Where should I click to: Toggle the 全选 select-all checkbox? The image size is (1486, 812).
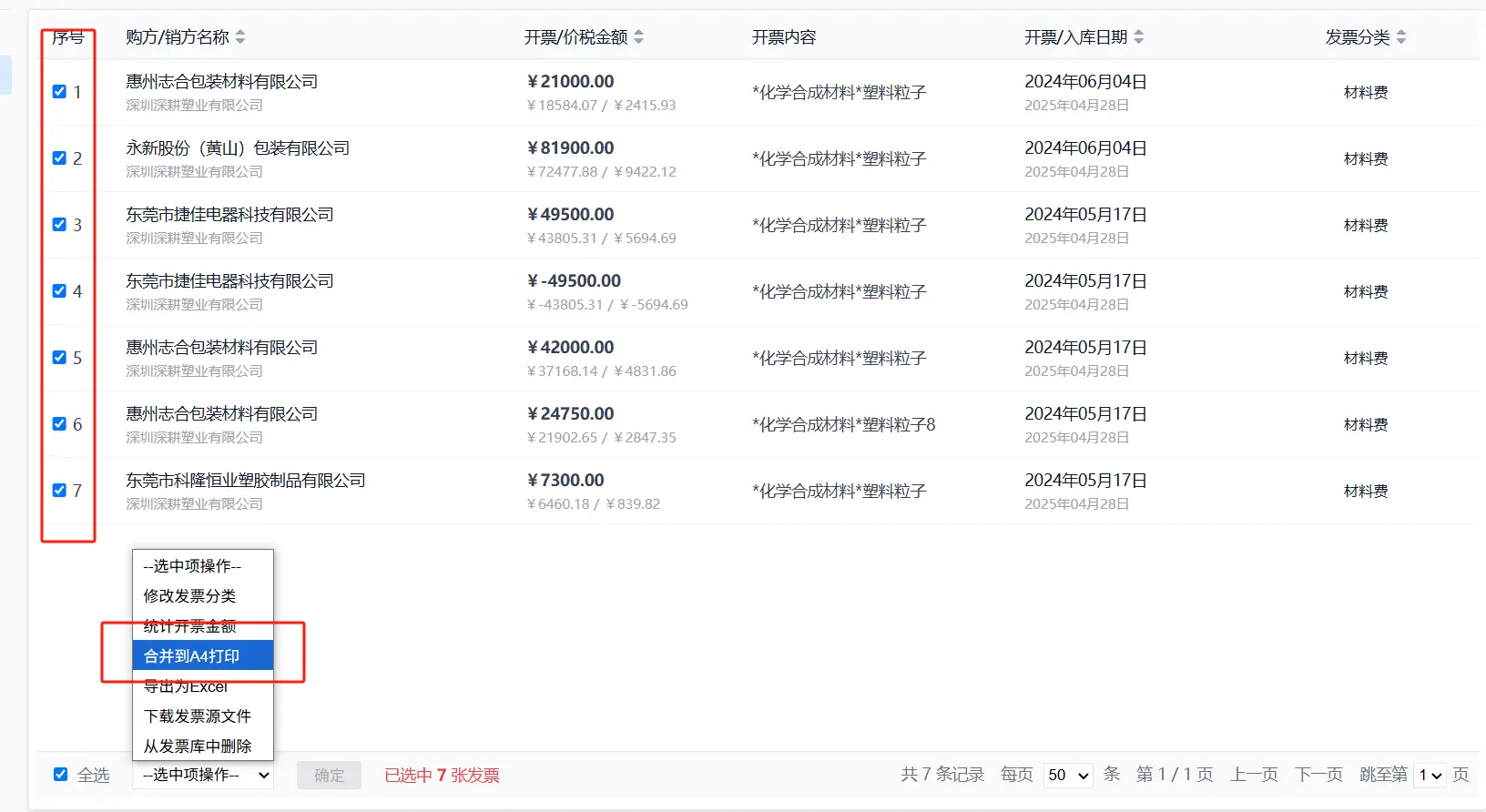tap(61, 775)
